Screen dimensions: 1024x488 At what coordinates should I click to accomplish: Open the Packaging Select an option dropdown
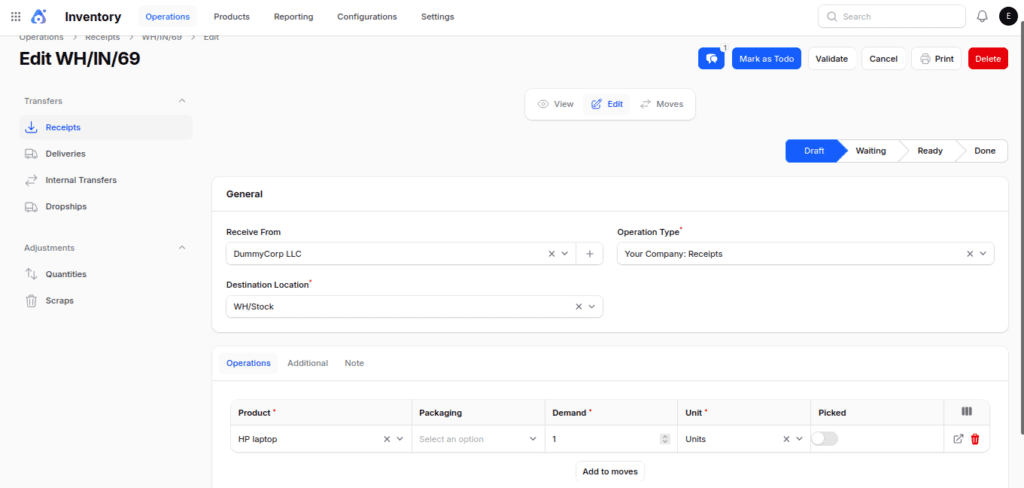479,439
